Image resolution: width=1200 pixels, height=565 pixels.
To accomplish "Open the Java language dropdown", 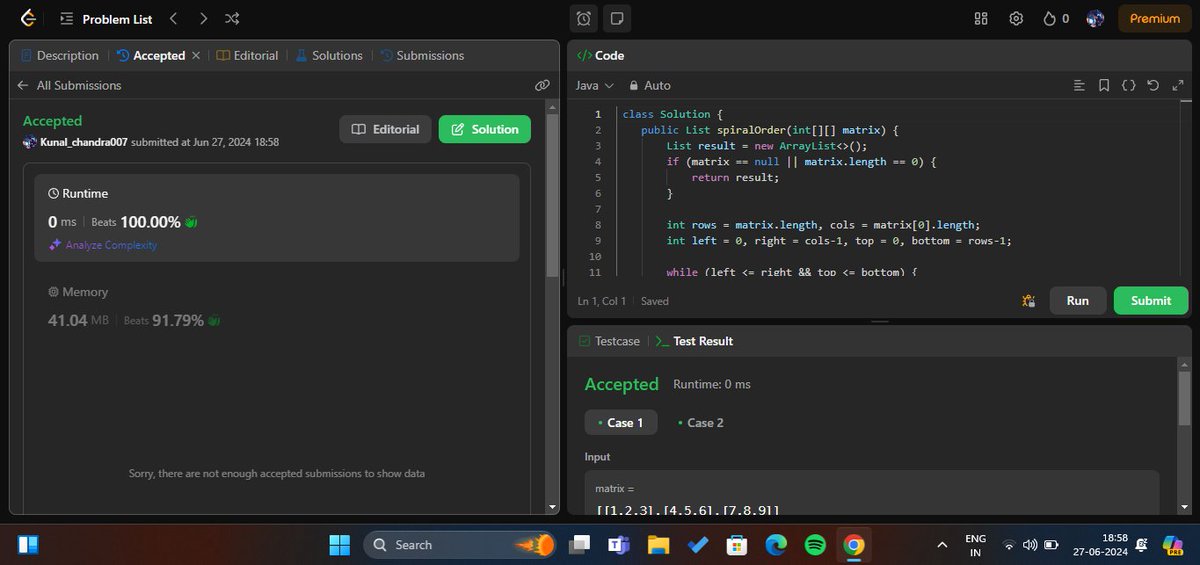I will point(595,86).
